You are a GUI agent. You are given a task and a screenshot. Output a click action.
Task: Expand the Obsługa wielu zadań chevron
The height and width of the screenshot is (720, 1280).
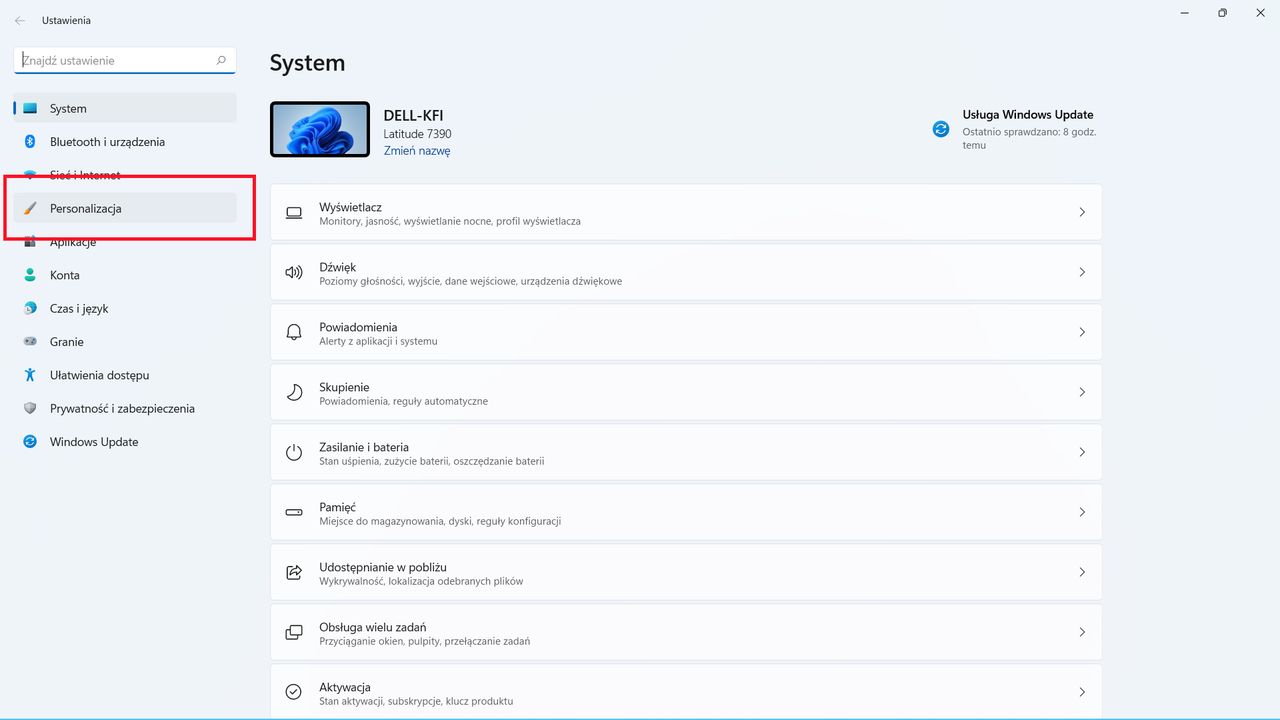click(1081, 632)
